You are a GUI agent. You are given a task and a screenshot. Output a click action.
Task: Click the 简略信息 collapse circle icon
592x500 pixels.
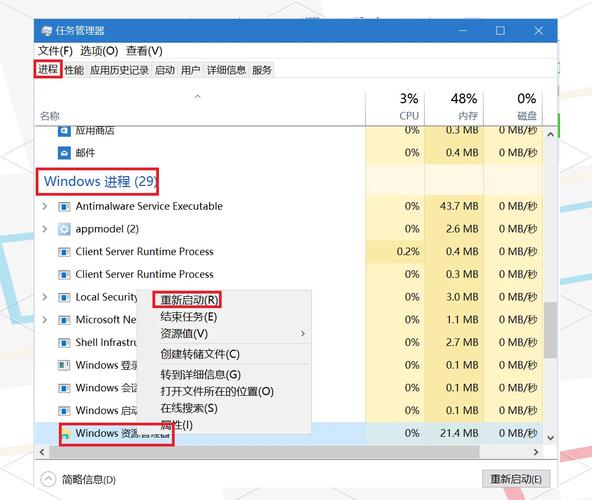[x=48, y=480]
